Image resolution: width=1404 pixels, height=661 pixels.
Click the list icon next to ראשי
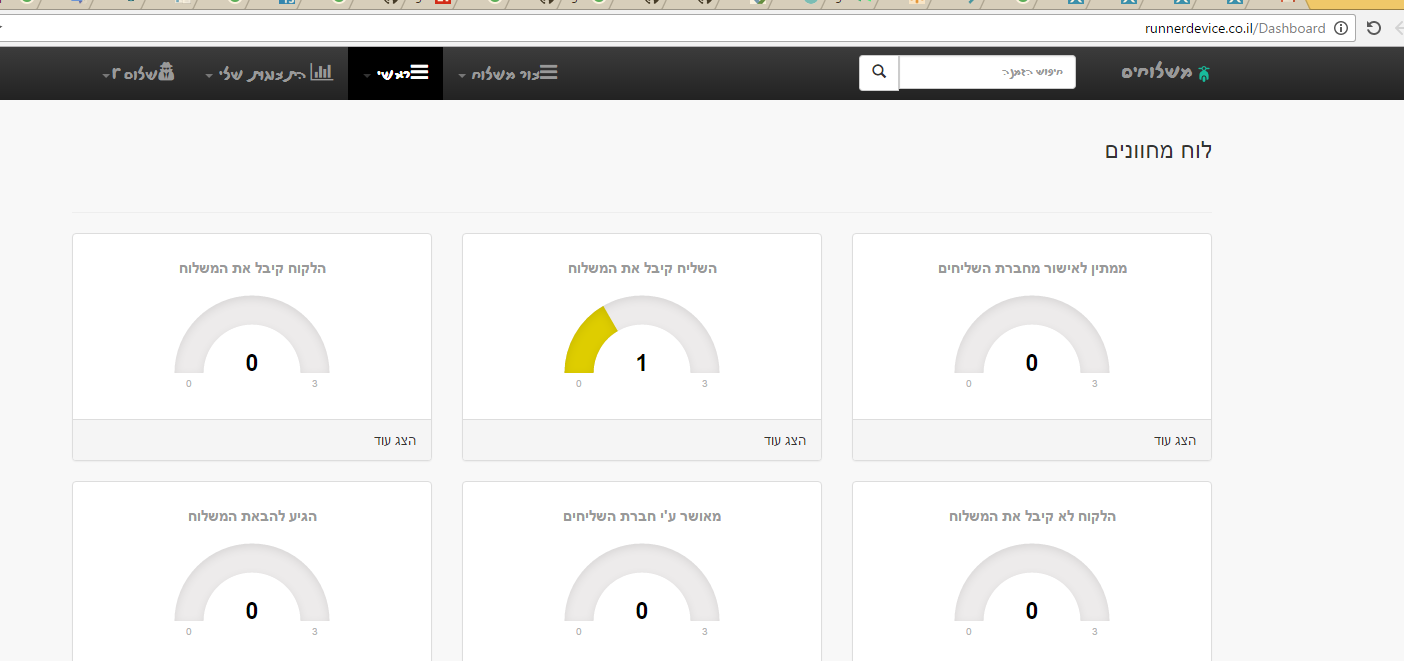(420, 72)
